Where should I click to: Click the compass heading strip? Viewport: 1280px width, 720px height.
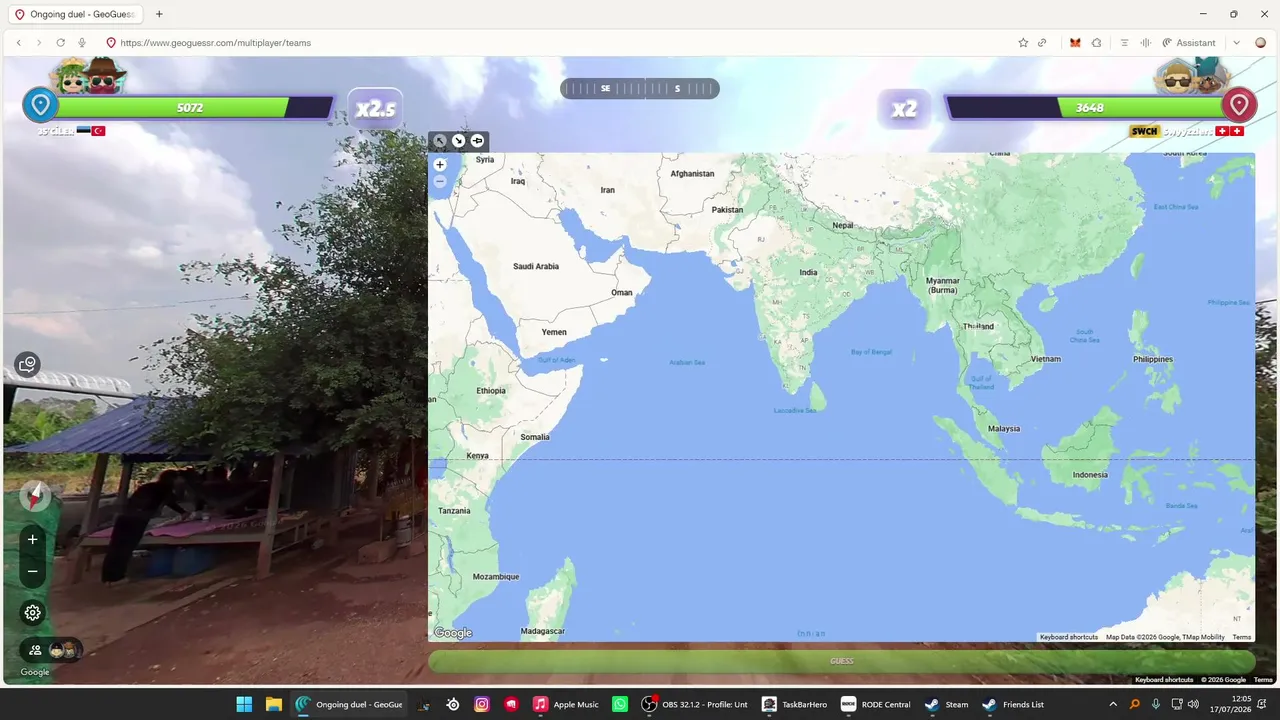[640, 88]
